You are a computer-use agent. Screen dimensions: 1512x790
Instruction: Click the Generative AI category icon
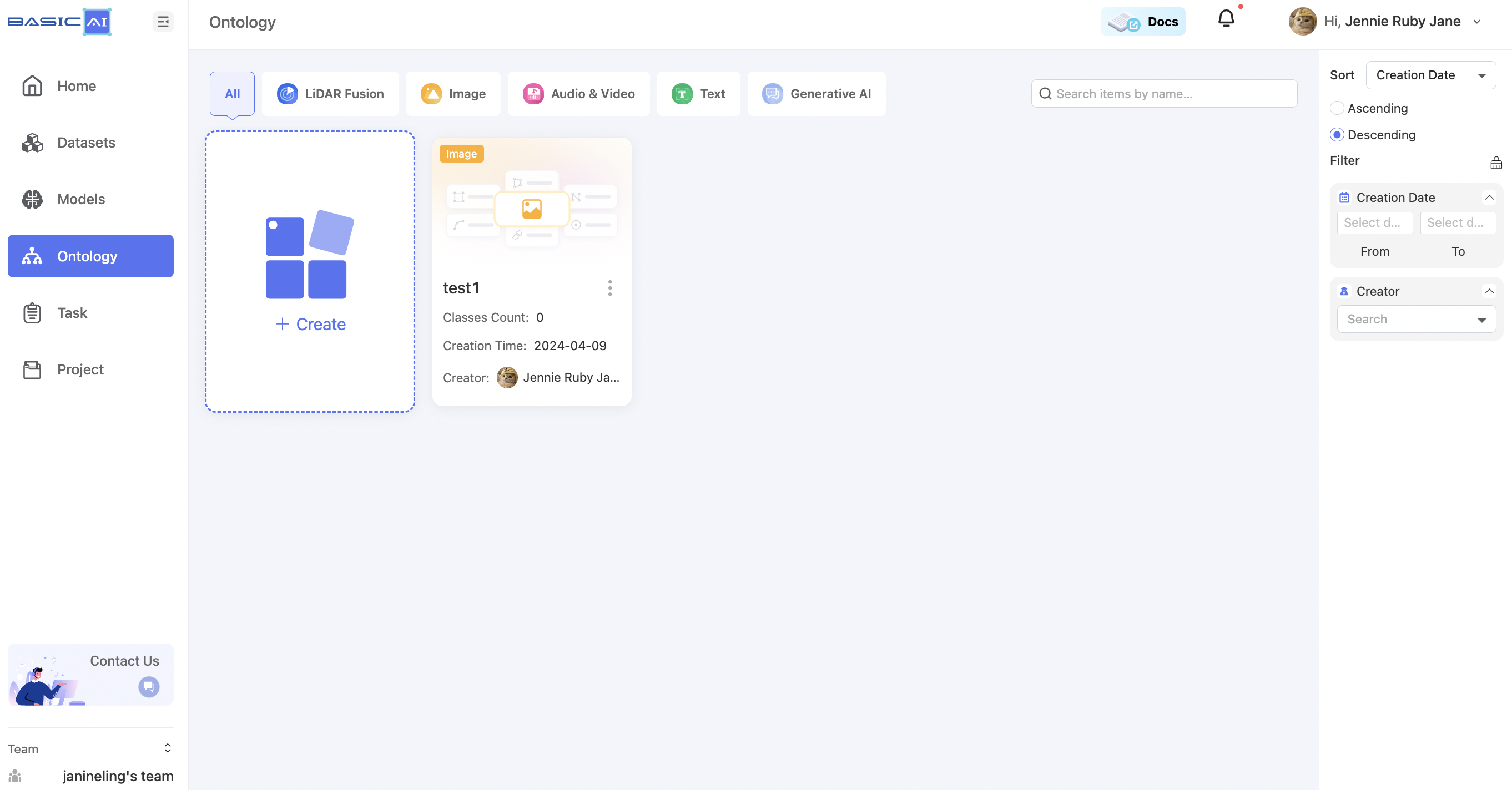pyautogui.click(x=773, y=93)
